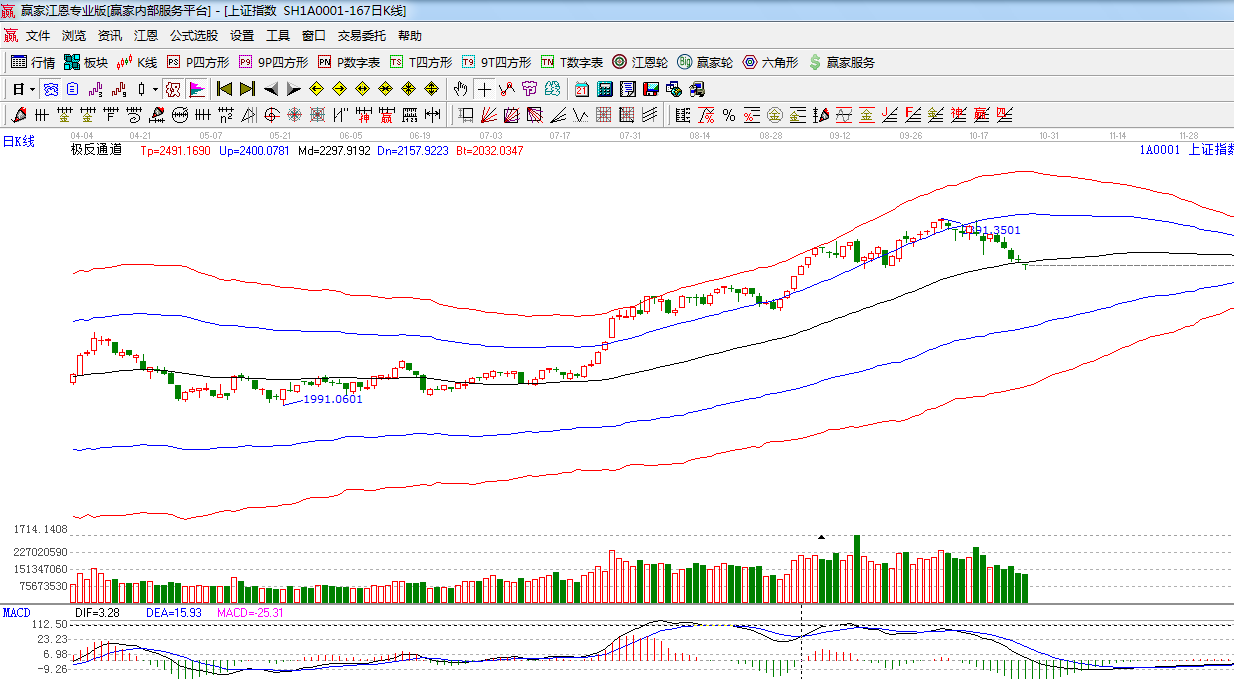Click the red floppy disk save icon
This screenshot has height=679, width=1234.
click(x=651, y=89)
